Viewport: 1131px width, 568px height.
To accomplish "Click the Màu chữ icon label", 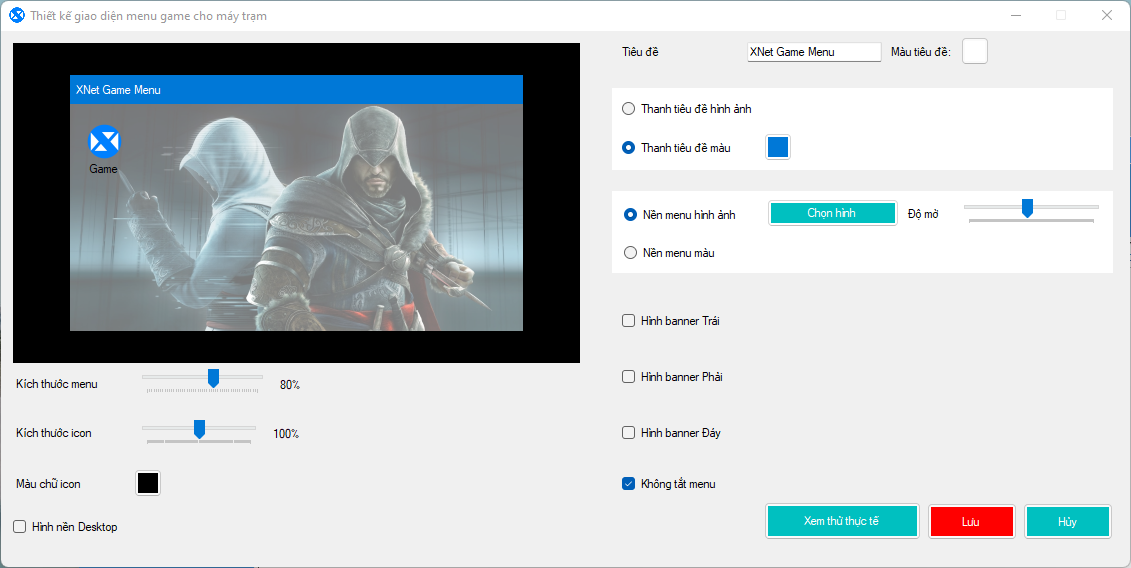I will [x=48, y=484].
